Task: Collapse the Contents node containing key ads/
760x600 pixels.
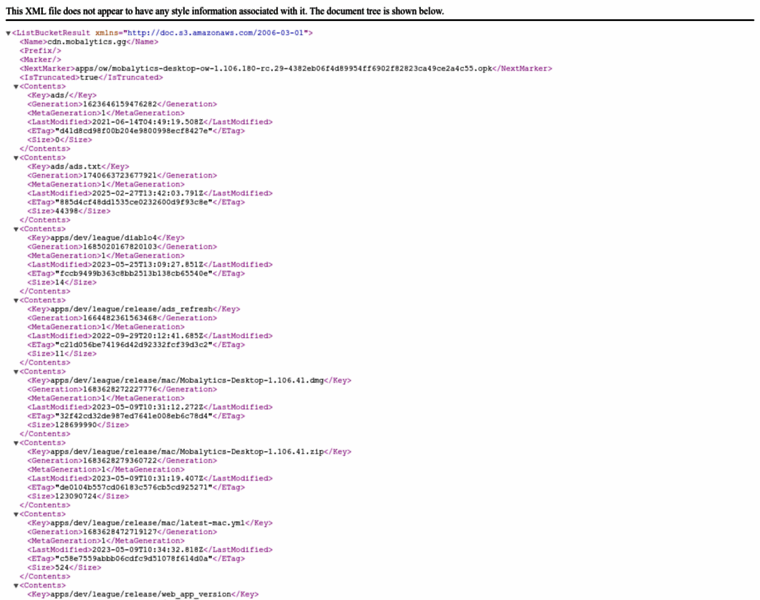Action: [x=16, y=87]
